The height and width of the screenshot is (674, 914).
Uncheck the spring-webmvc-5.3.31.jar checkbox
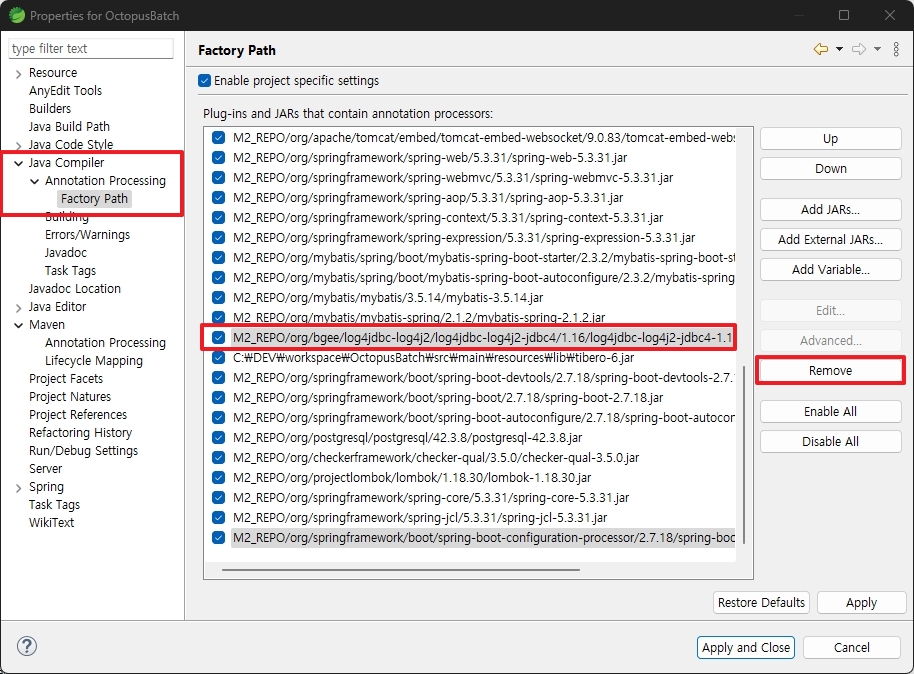pyautogui.click(x=219, y=177)
